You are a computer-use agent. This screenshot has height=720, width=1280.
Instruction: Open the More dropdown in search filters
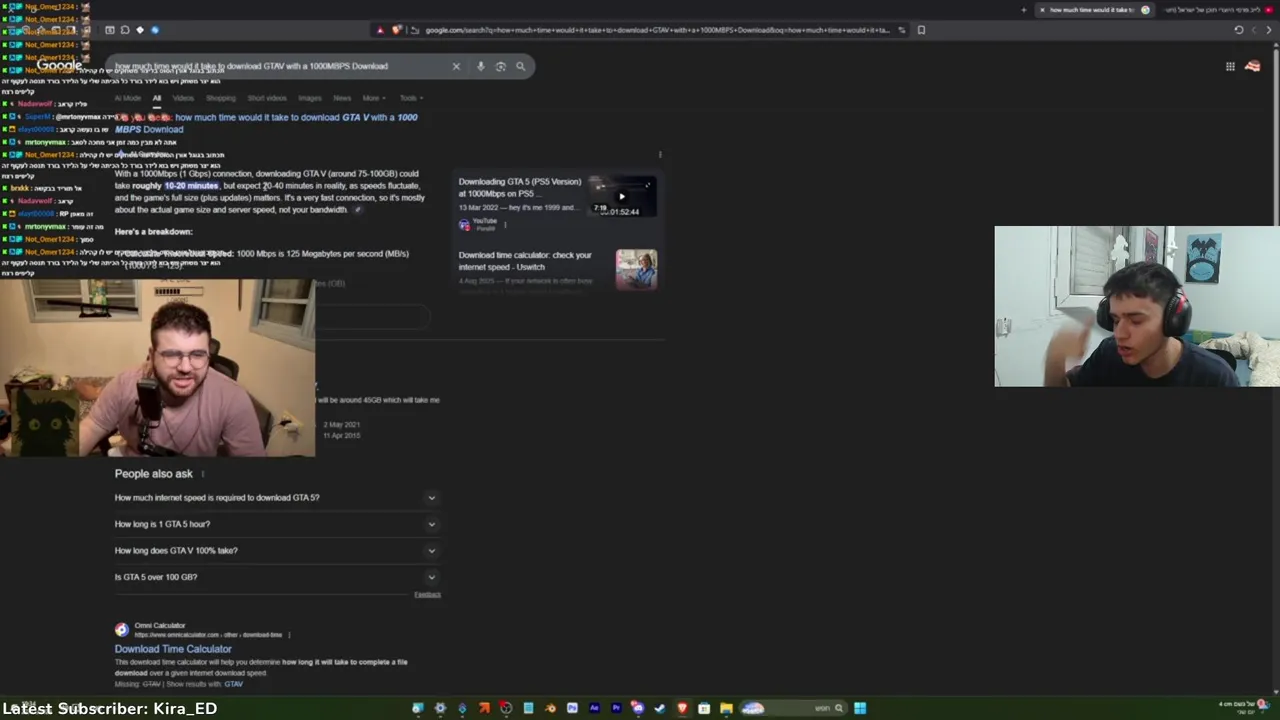pos(373,98)
